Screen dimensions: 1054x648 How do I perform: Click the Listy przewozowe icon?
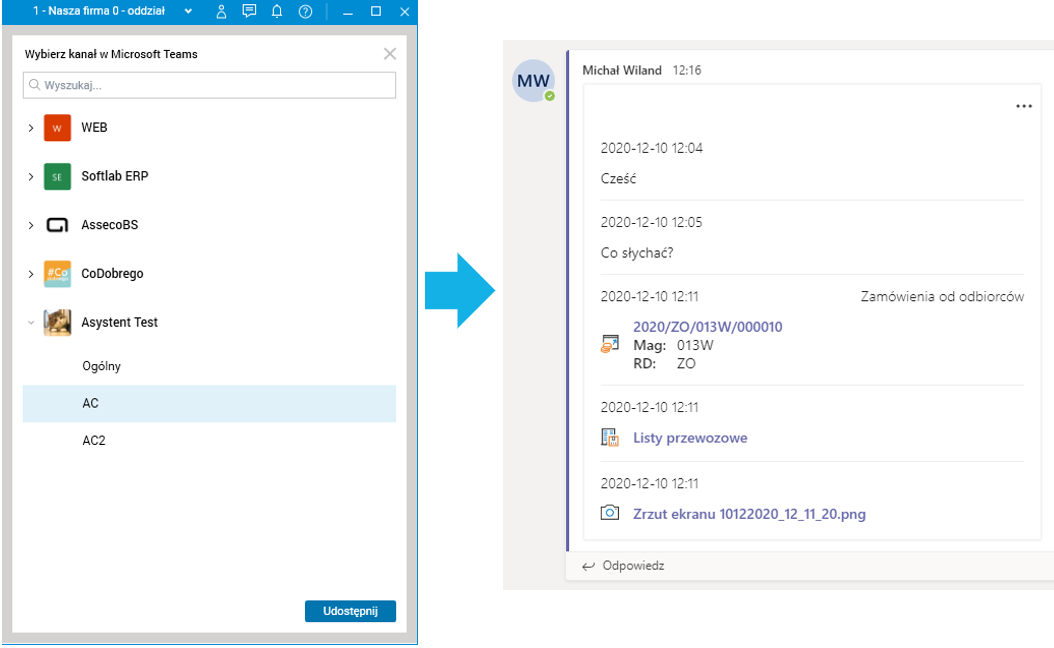click(610, 438)
